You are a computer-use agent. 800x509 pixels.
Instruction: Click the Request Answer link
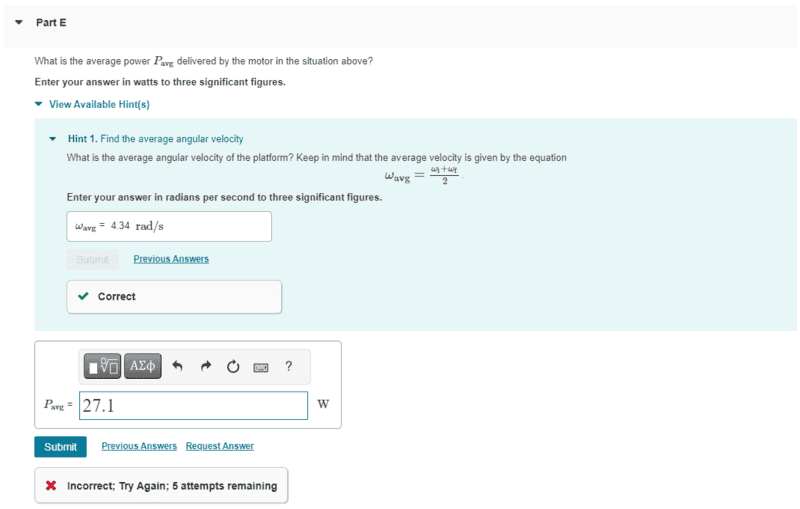[x=219, y=446]
